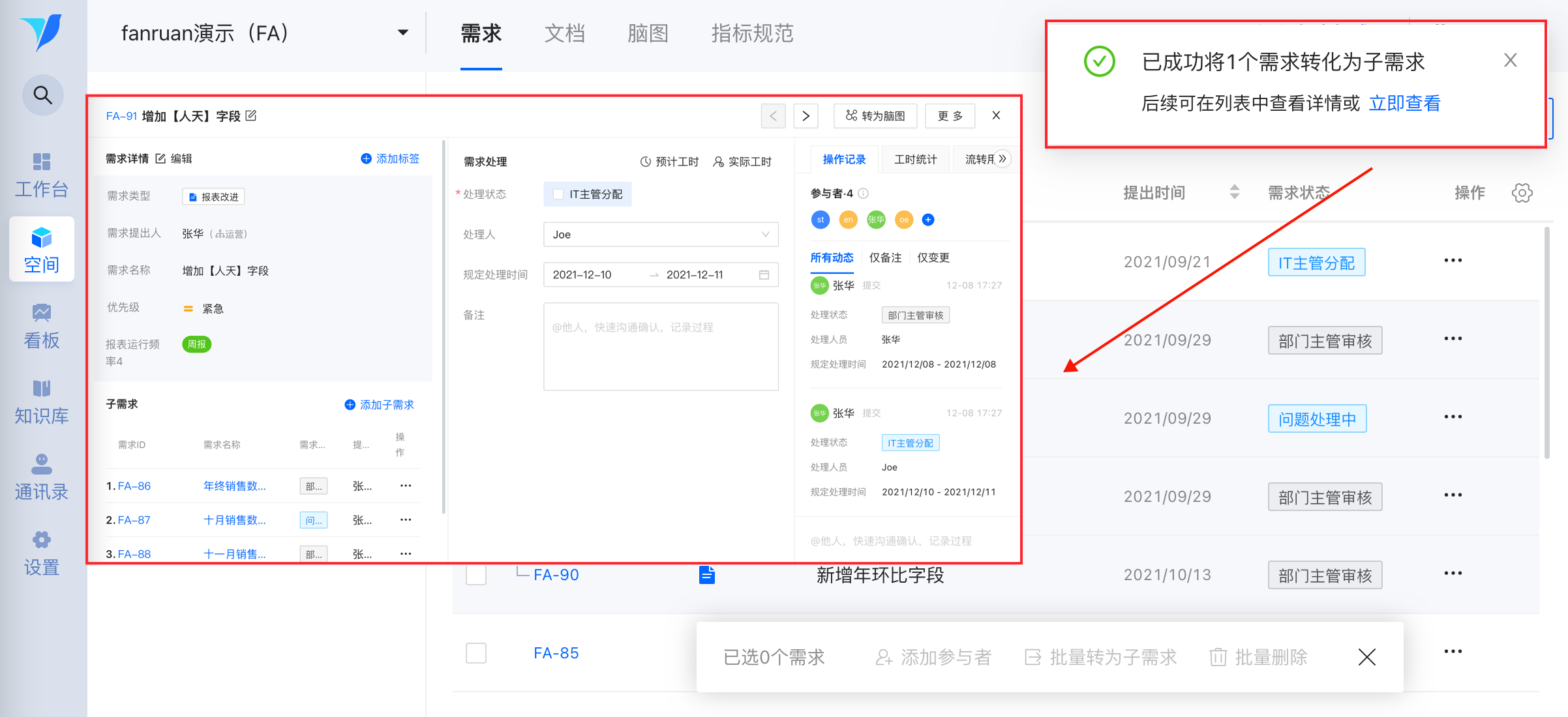
Task: Click the blue plus to add participant
Action: click(x=928, y=220)
